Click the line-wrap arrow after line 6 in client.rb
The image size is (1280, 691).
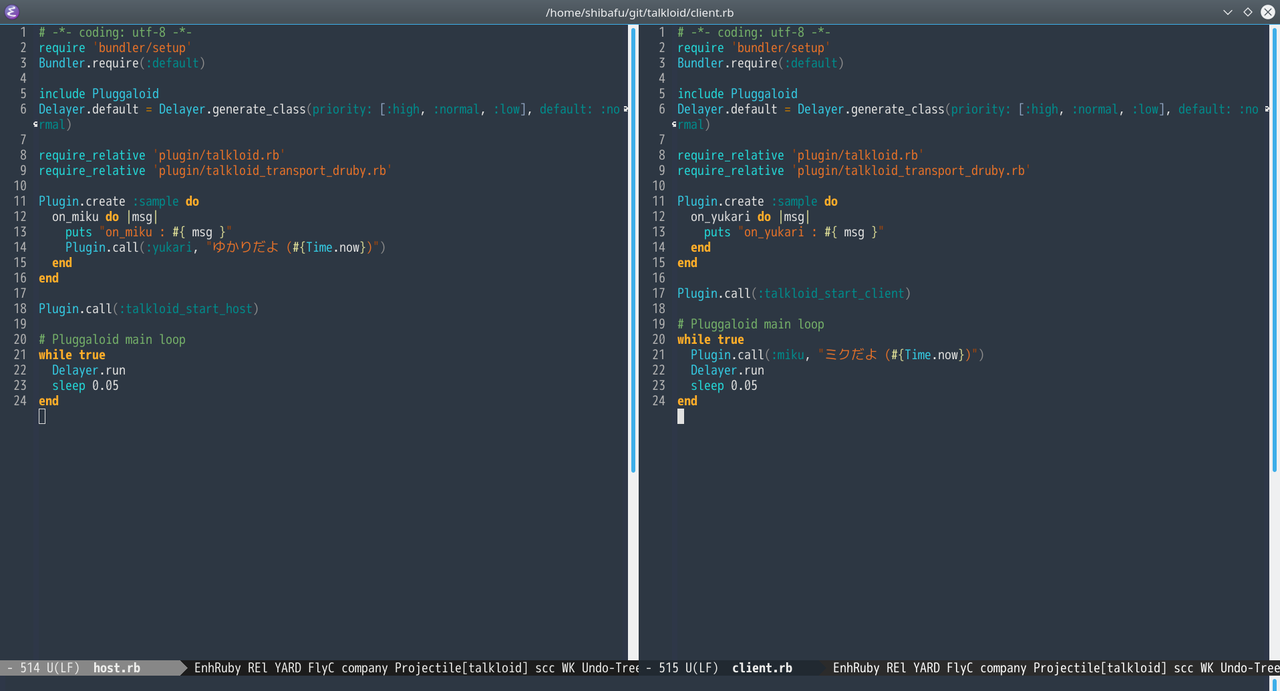1266,109
